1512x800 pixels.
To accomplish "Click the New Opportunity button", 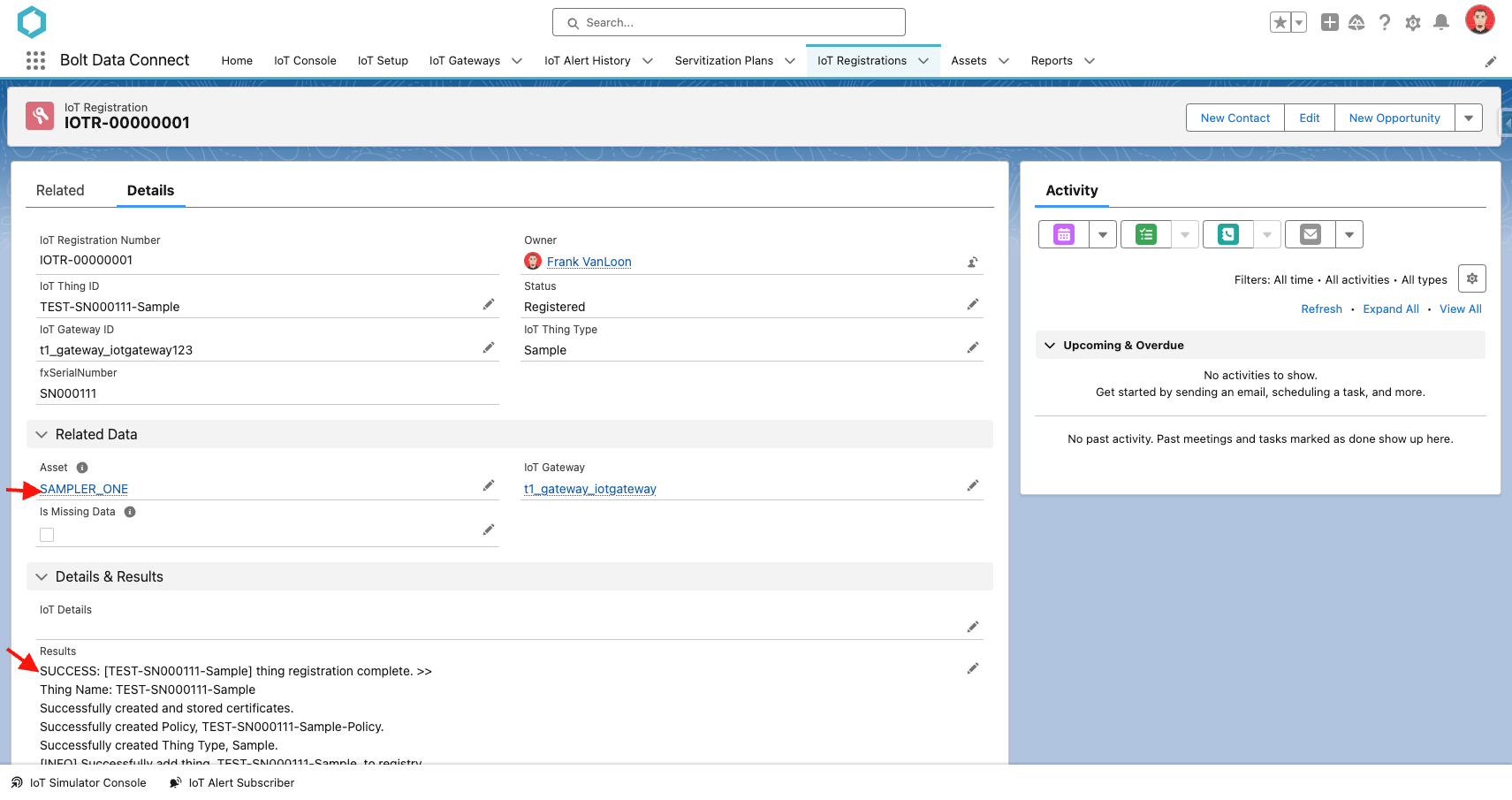I will 1394,118.
